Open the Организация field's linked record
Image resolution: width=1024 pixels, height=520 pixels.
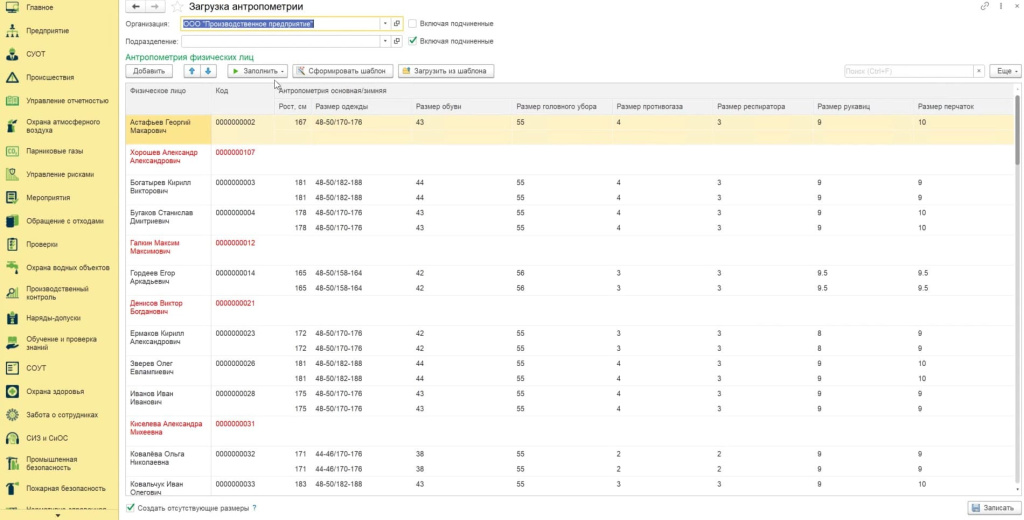(396, 24)
